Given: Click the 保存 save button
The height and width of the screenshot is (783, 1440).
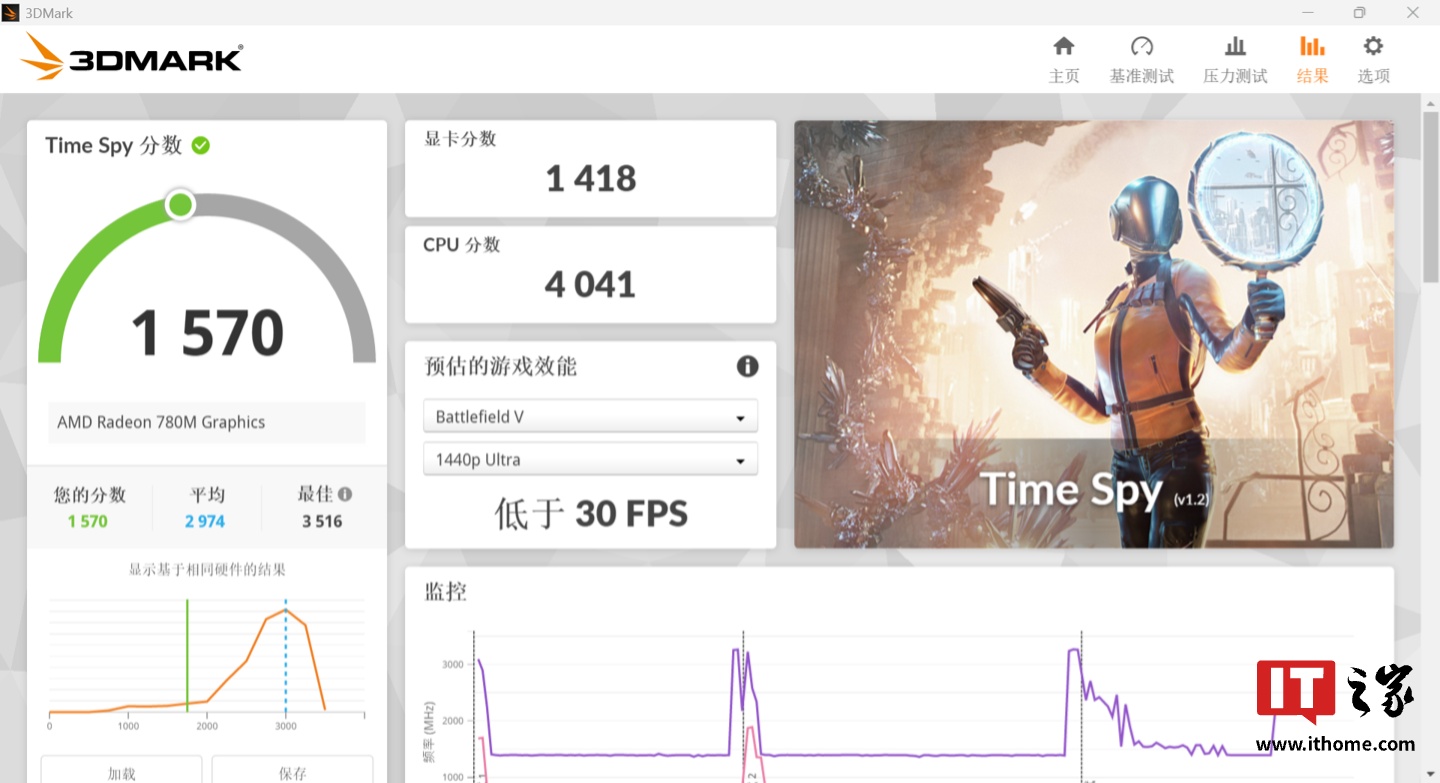Looking at the screenshot, I should (292, 772).
